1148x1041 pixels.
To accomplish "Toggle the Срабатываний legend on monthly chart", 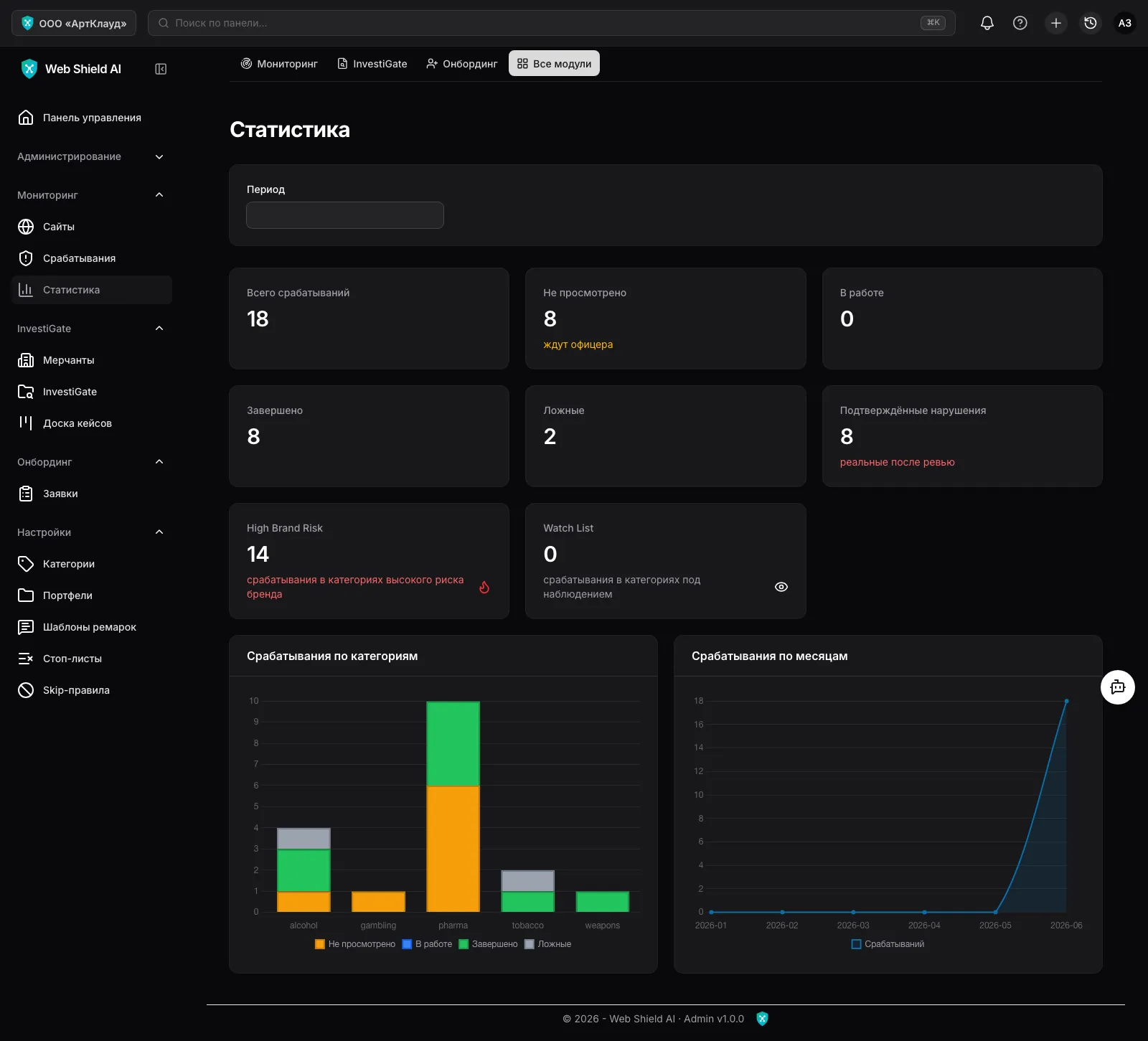I will pos(888,944).
